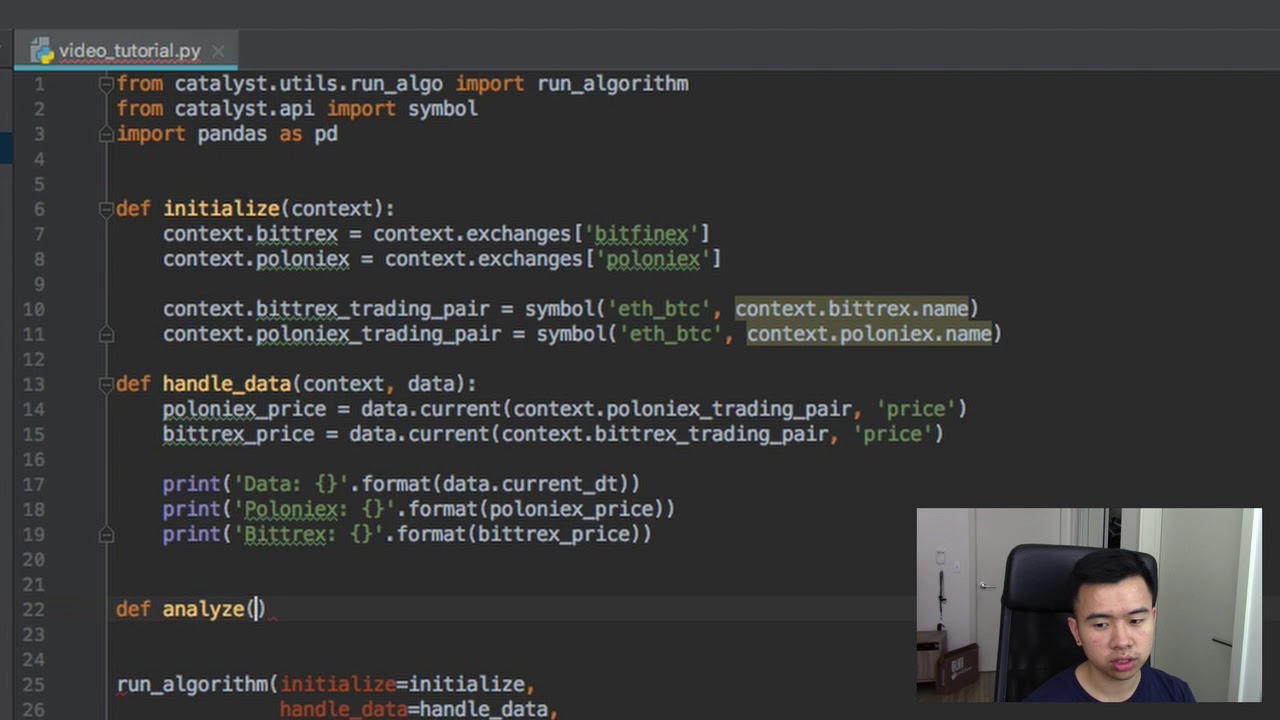The width and height of the screenshot is (1280, 720).
Task: Click the fold end marker at line 11
Action: 106,334
